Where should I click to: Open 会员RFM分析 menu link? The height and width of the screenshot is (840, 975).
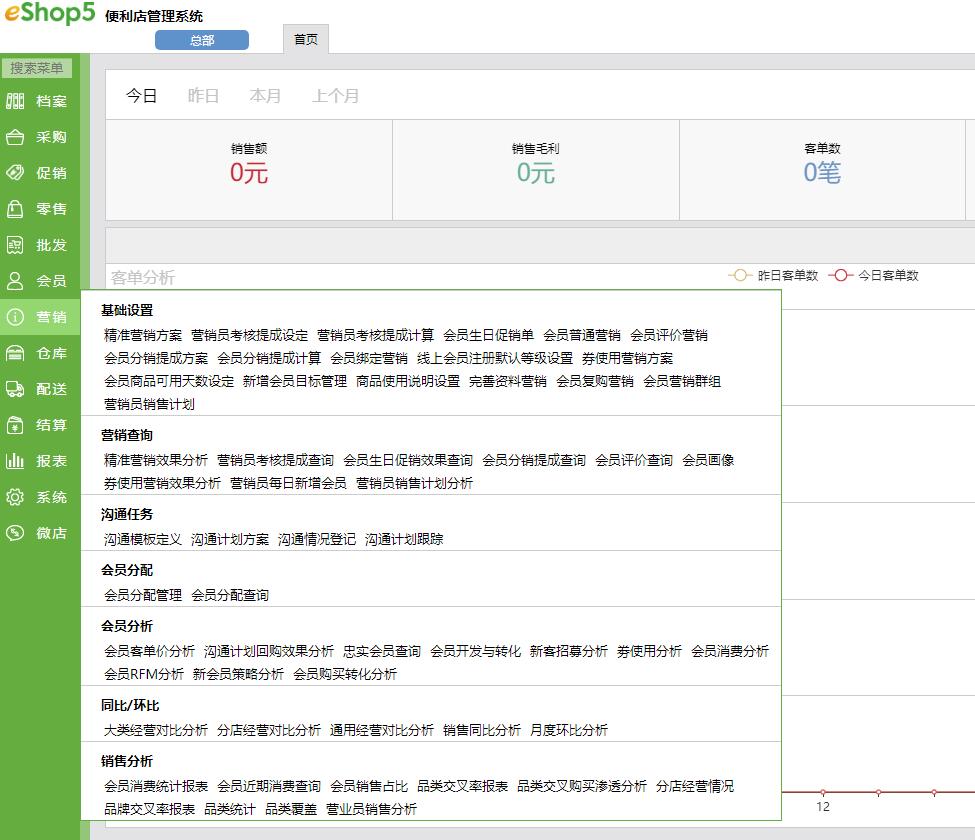click(x=144, y=674)
